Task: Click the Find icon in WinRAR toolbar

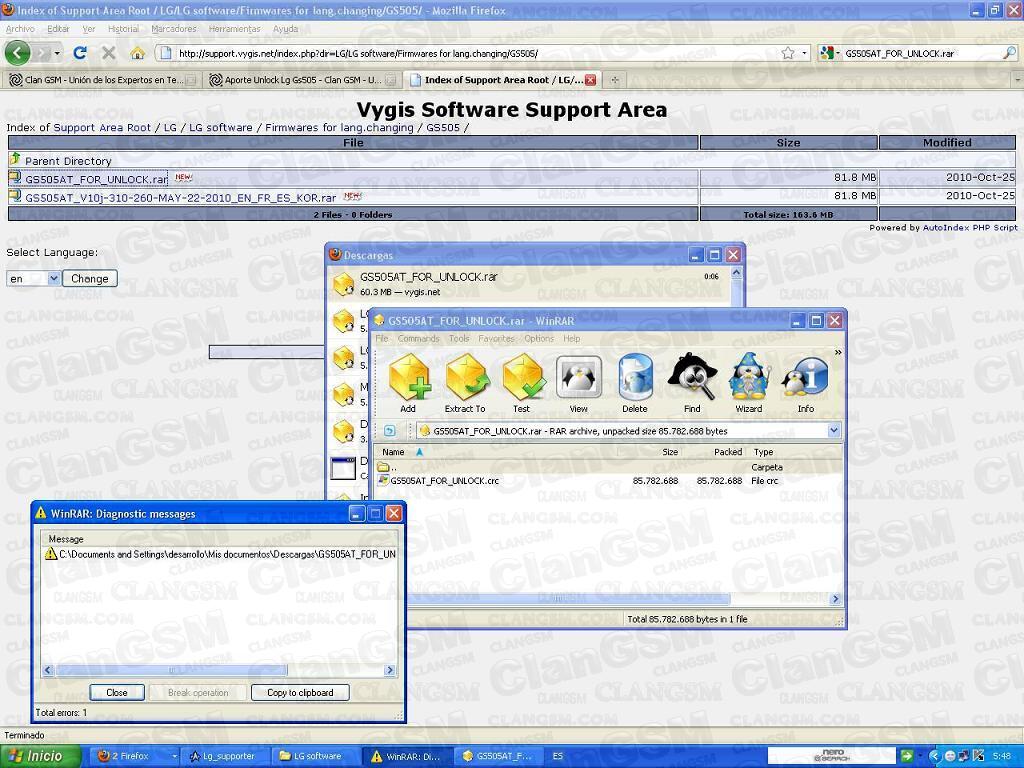Action: pos(692,383)
